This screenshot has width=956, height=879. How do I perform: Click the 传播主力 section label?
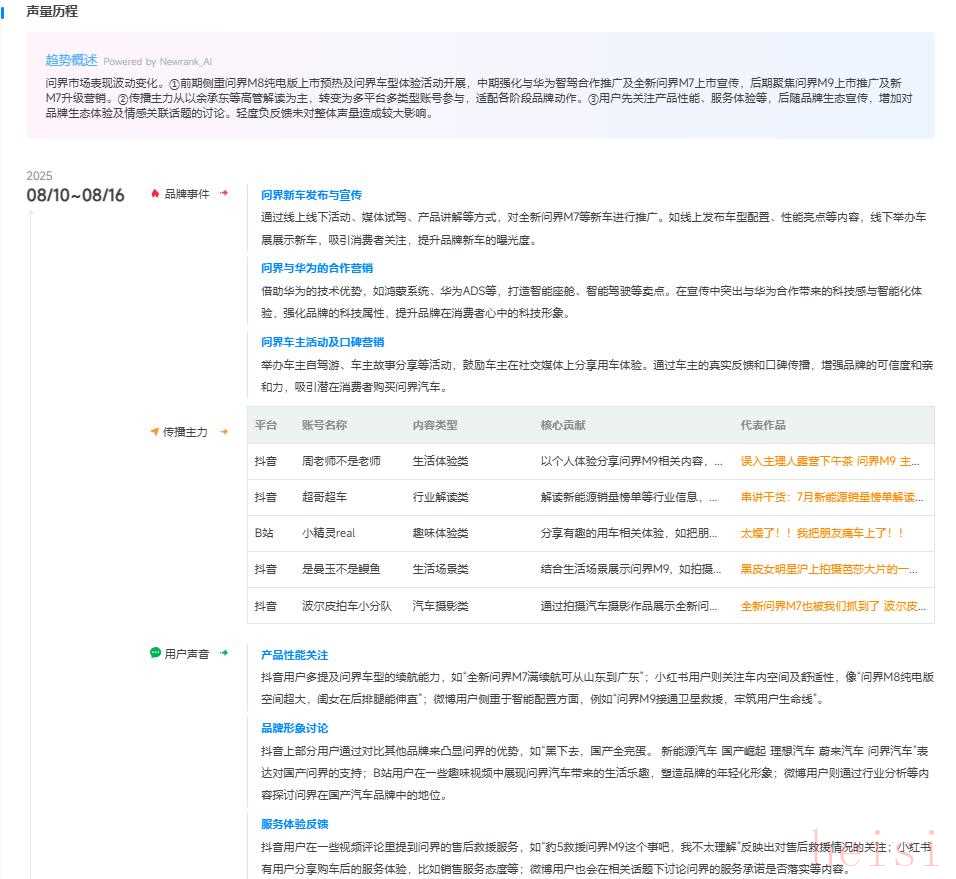[x=185, y=432]
